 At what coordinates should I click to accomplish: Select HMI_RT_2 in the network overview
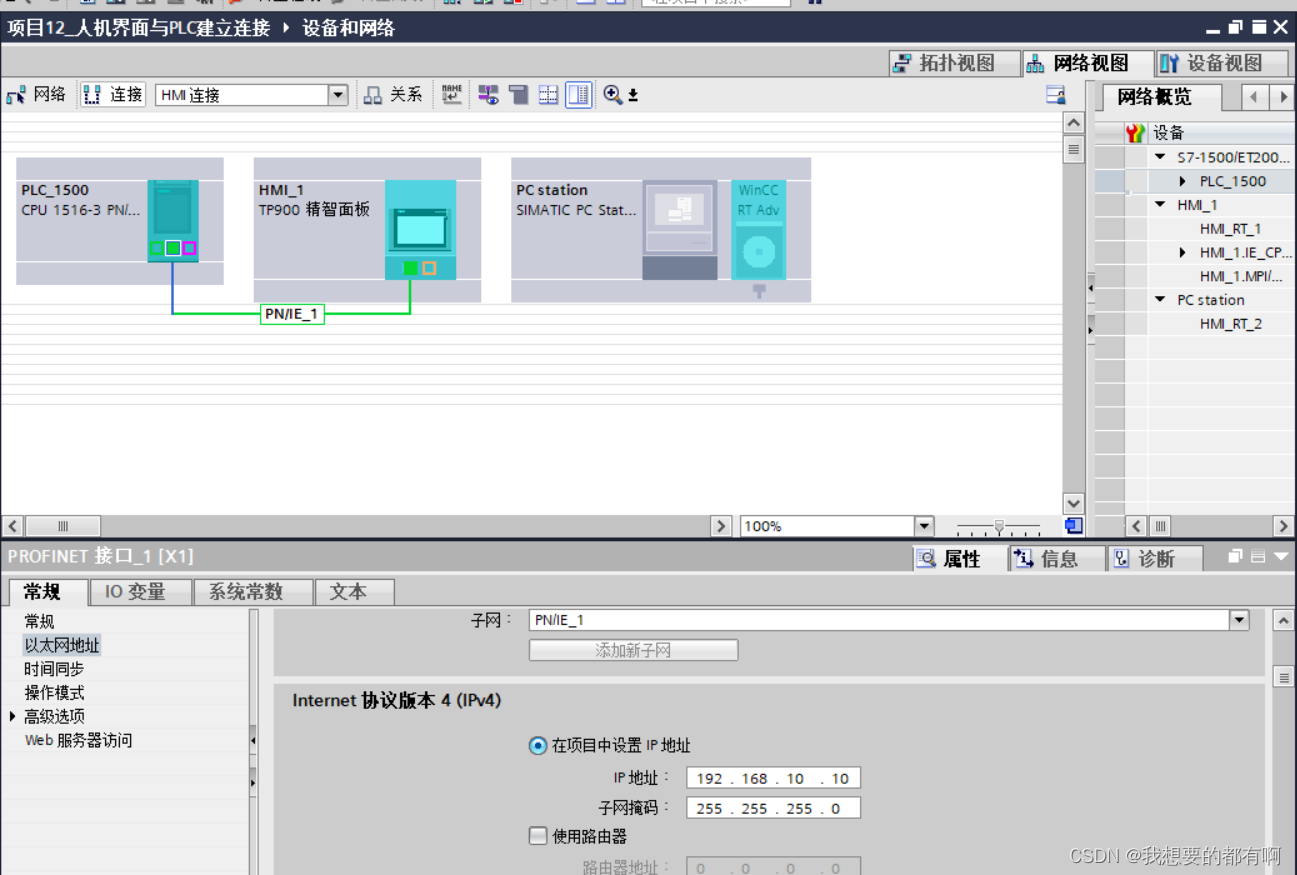(x=1230, y=324)
